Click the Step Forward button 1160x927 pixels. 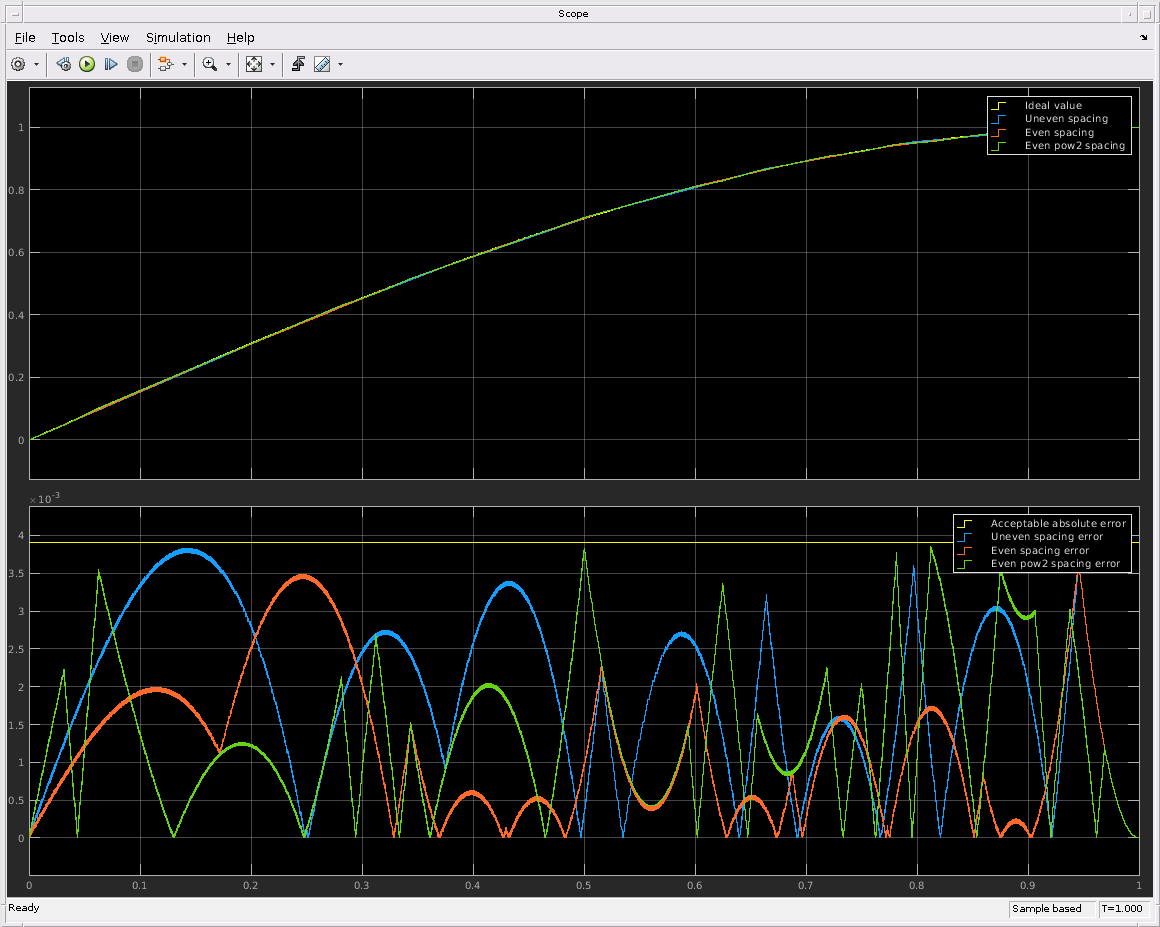pos(111,64)
